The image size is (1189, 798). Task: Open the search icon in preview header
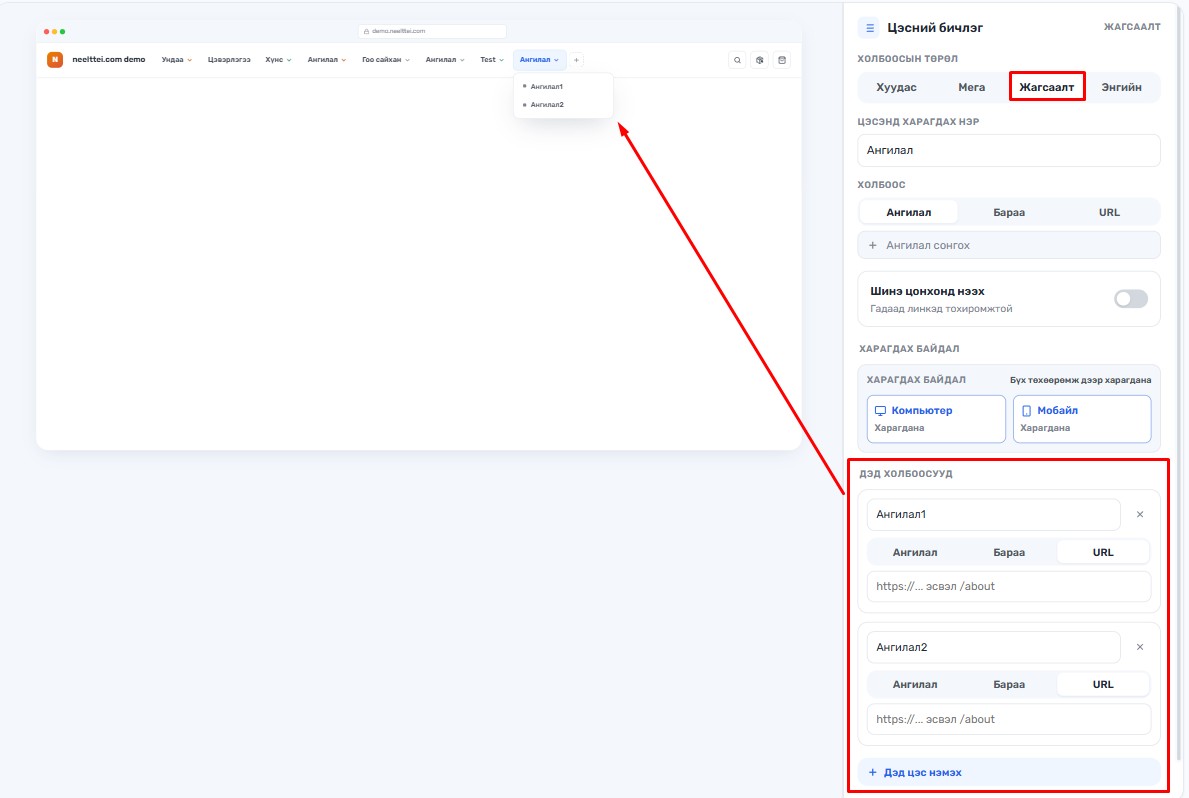pyautogui.click(x=737, y=60)
